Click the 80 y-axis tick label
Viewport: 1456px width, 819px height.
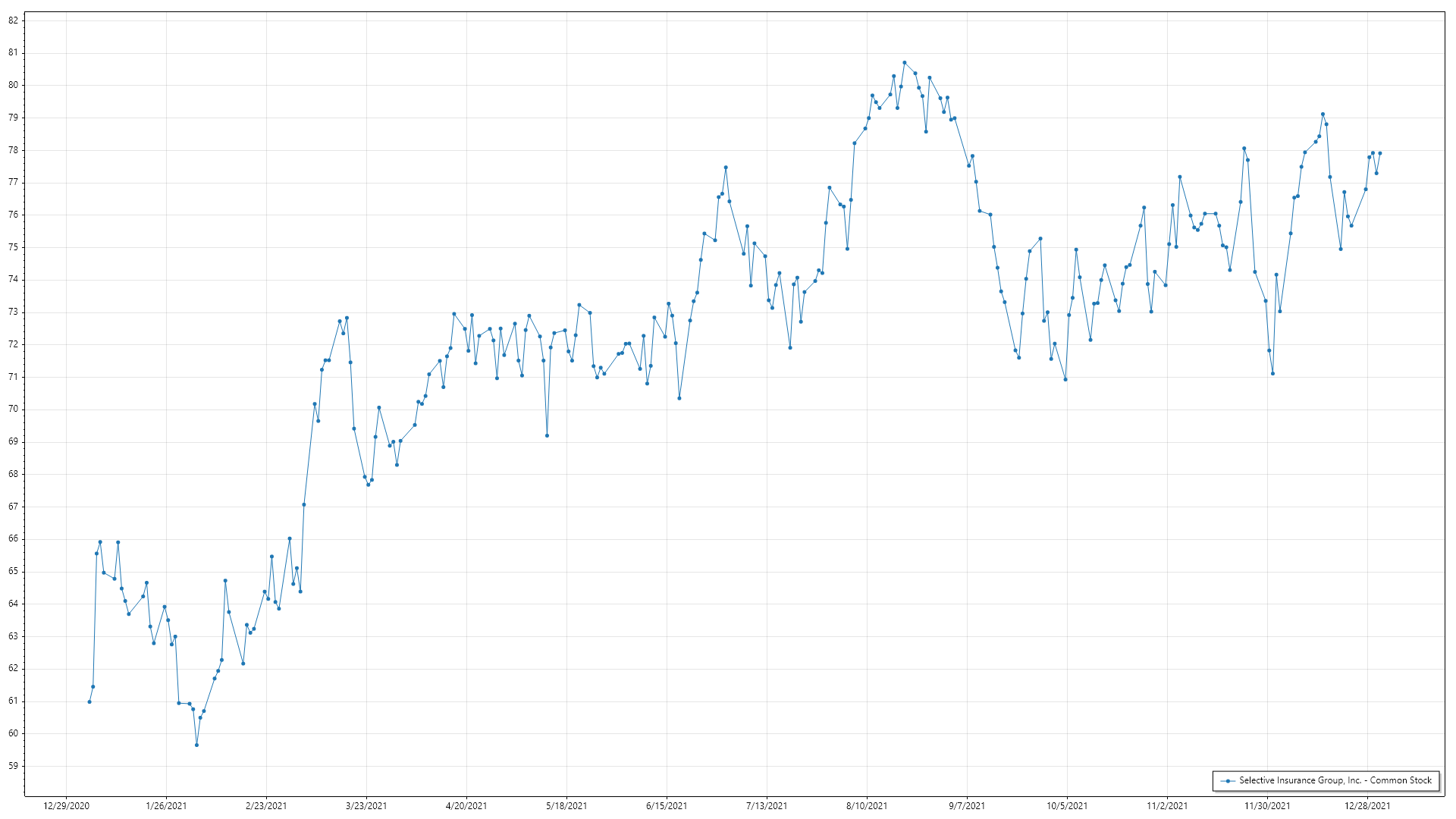13,85
